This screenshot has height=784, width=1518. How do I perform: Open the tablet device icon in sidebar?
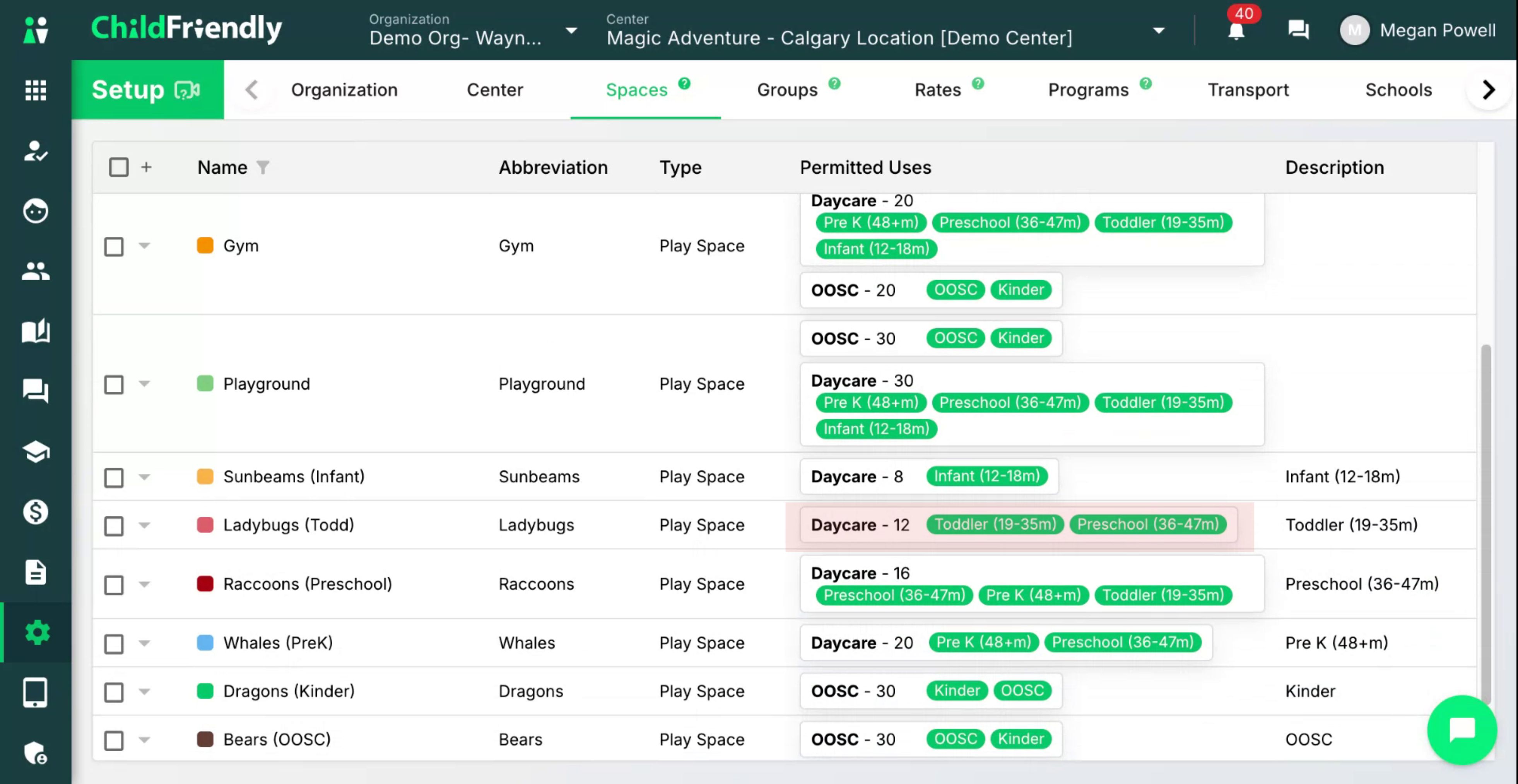point(35,693)
